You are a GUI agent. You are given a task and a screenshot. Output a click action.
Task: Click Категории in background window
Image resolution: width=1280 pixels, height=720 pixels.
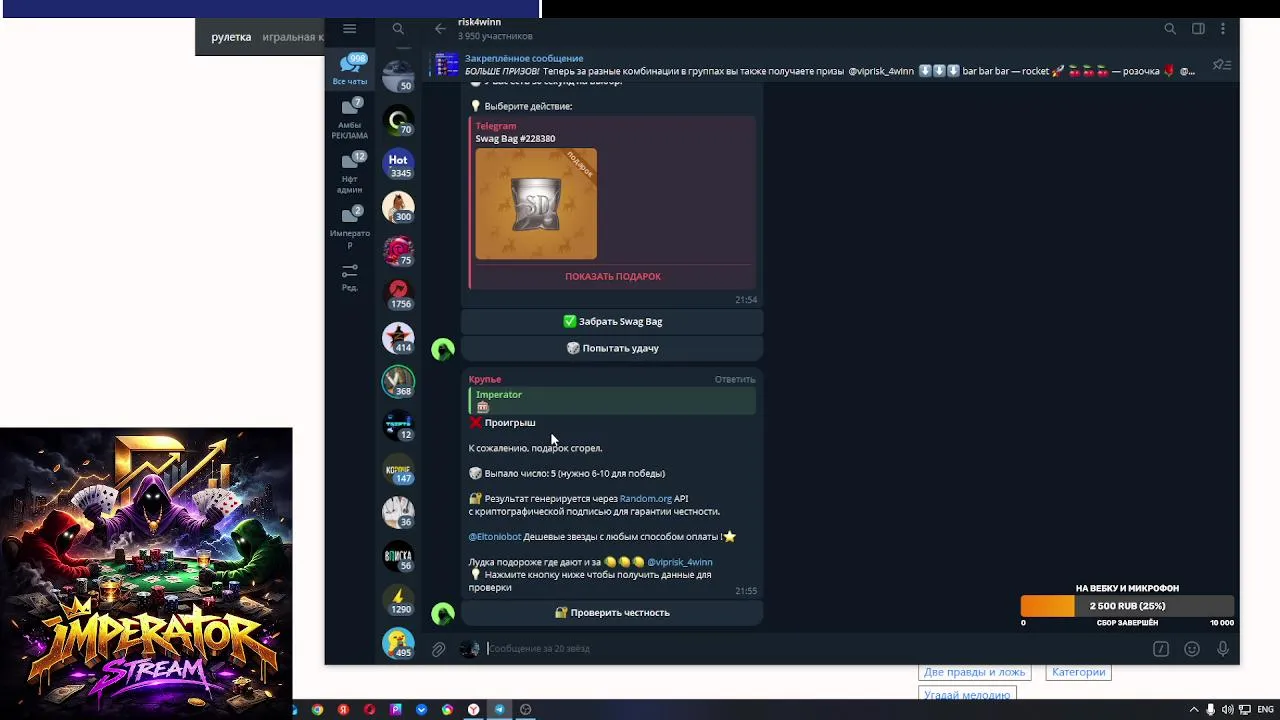click(x=1078, y=672)
